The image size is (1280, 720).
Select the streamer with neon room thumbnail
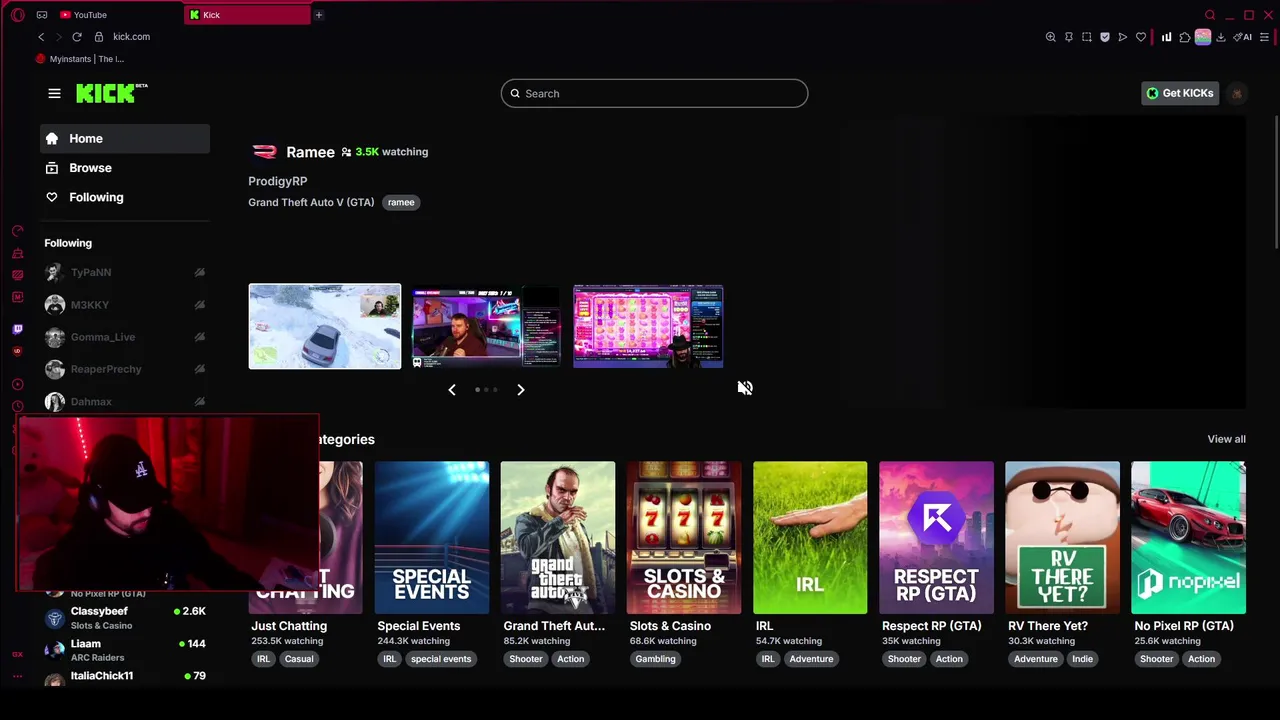point(486,327)
